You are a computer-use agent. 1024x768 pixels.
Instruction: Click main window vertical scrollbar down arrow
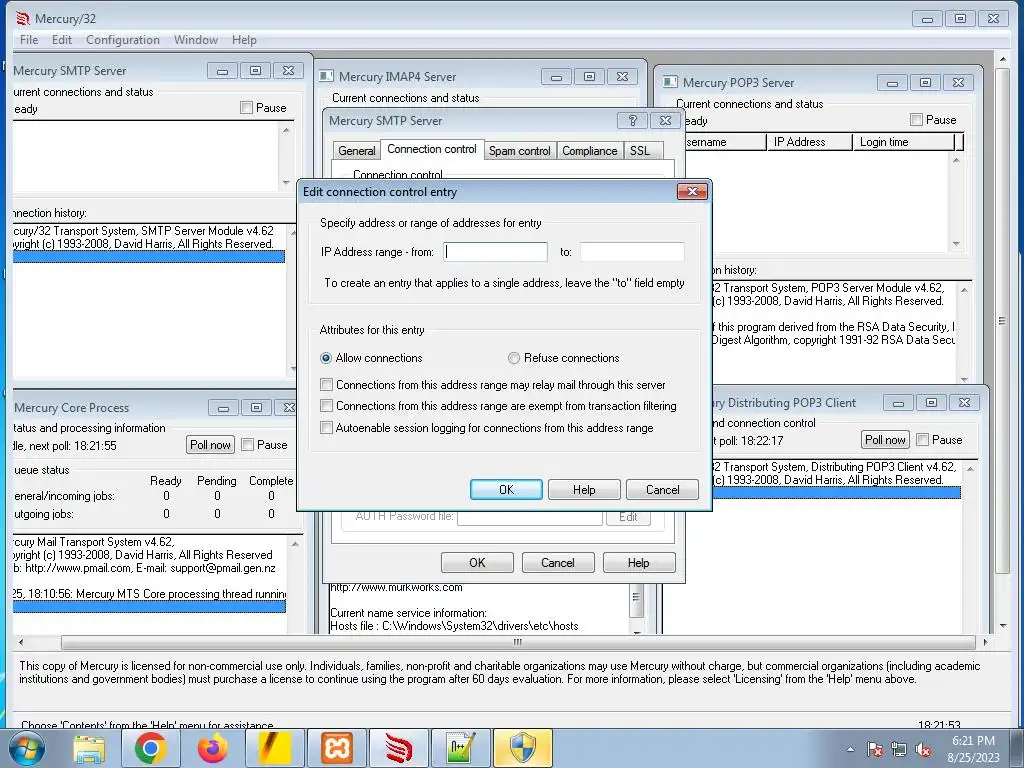tap(1003, 626)
